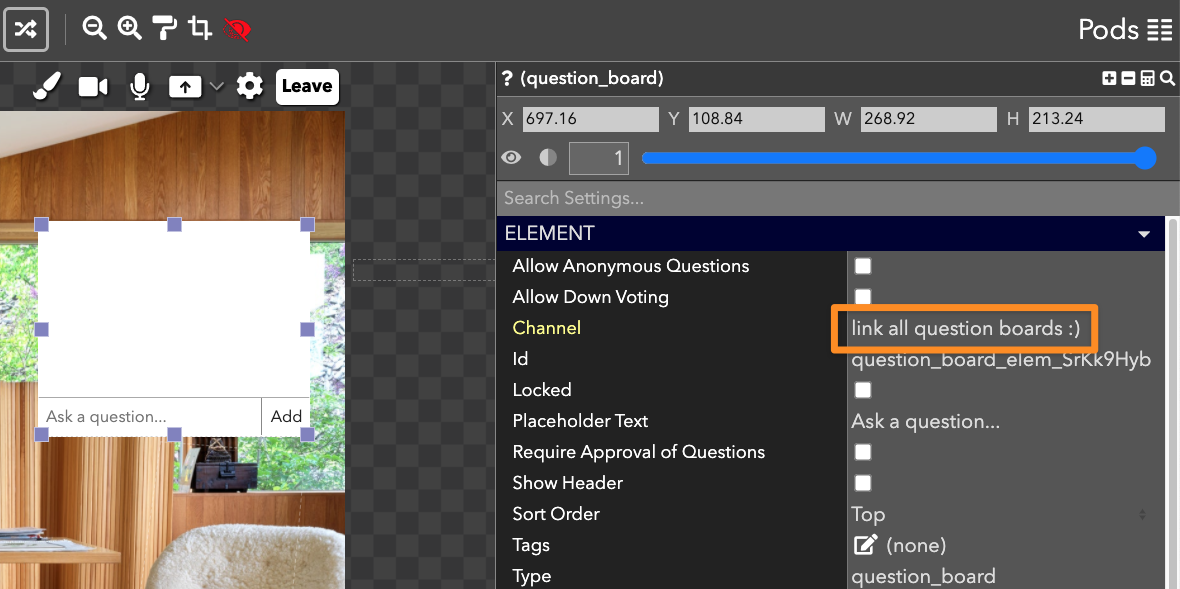Enable Allow Down Voting checkbox
This screenshot has width=1180, height=589.
pyautogui.click(x=862, y=296)
